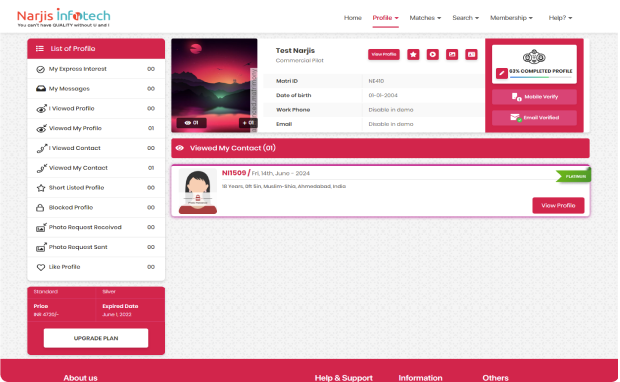The height and width of the screenshot is (382, 620).
Task: Open Blocked Profile list
Action: (96, 208)
